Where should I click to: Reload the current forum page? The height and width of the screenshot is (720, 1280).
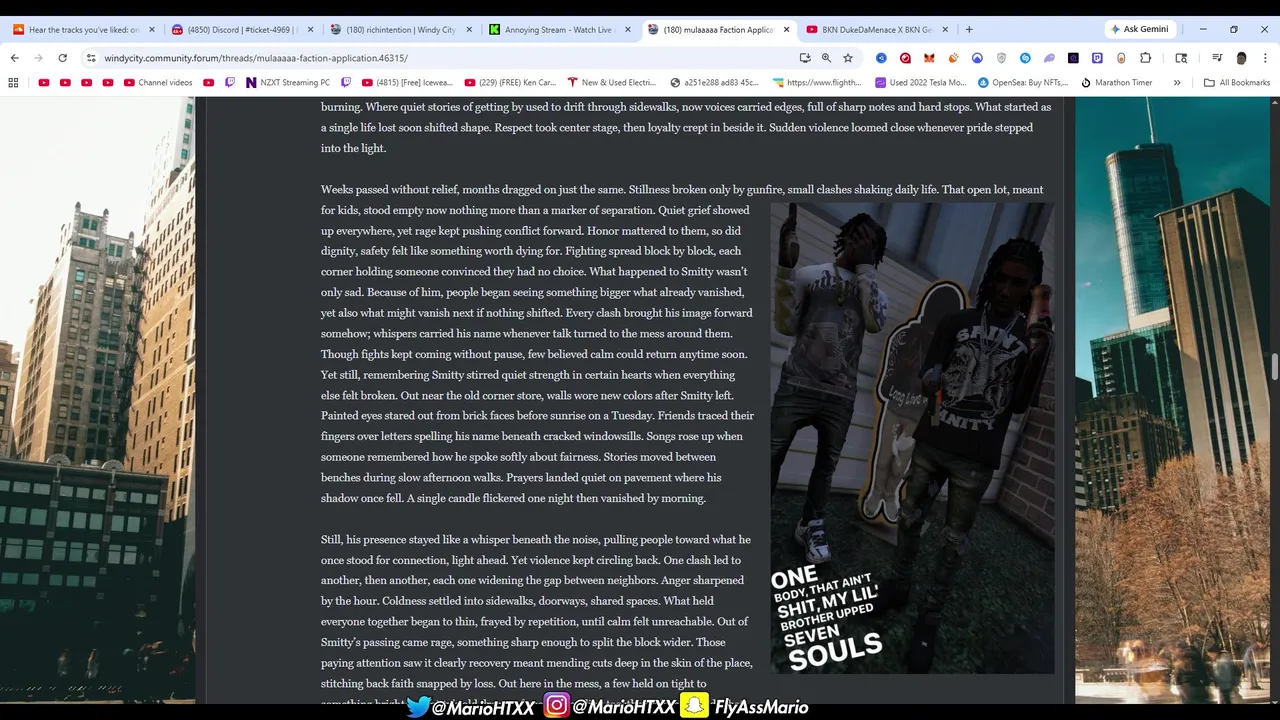pyautogui.click(x=62, y=58)
